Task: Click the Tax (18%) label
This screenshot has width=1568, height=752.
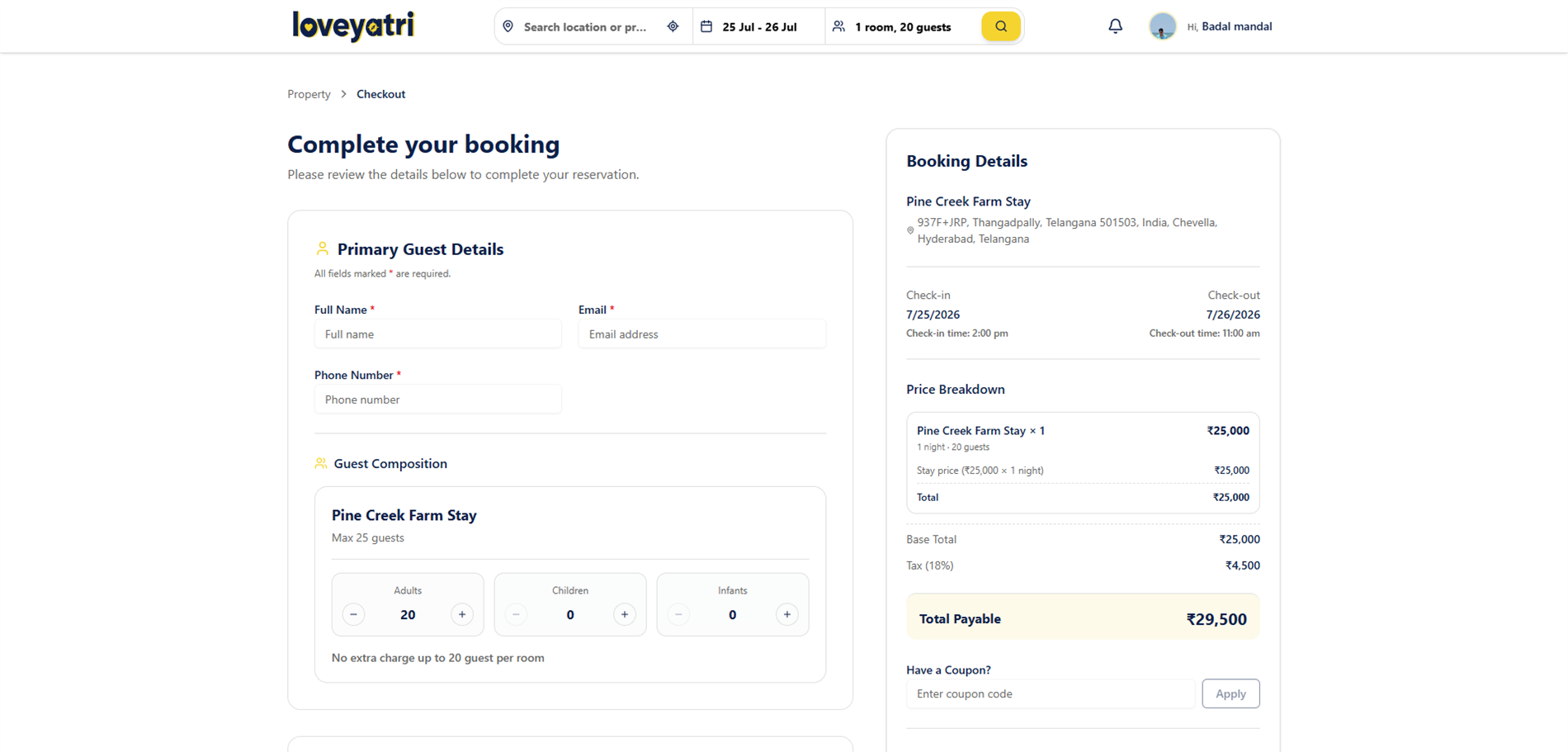Action: coord(929,565)
